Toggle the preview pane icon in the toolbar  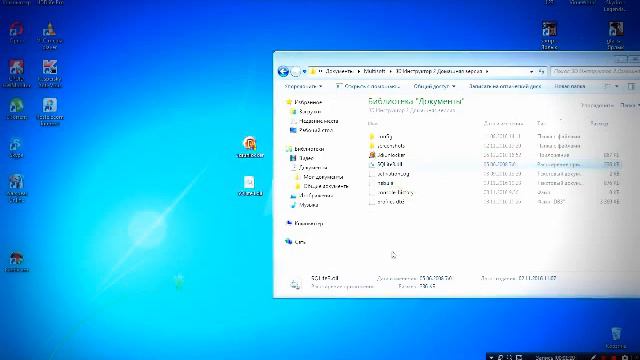point(631,86)
